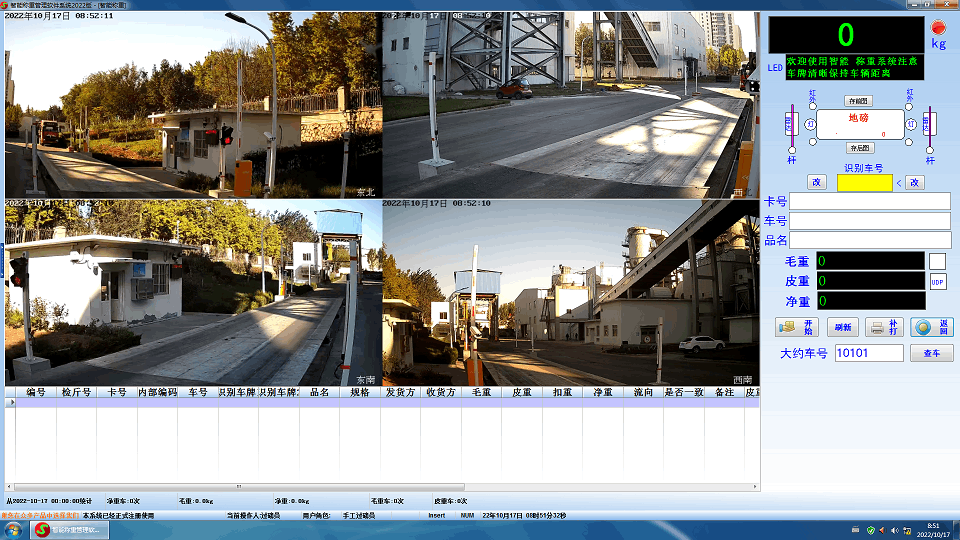Click the 开始 start button with hand icon
The width and height of the screenshot is (960, 540).
pyautogui.click(x=797, y=327)
